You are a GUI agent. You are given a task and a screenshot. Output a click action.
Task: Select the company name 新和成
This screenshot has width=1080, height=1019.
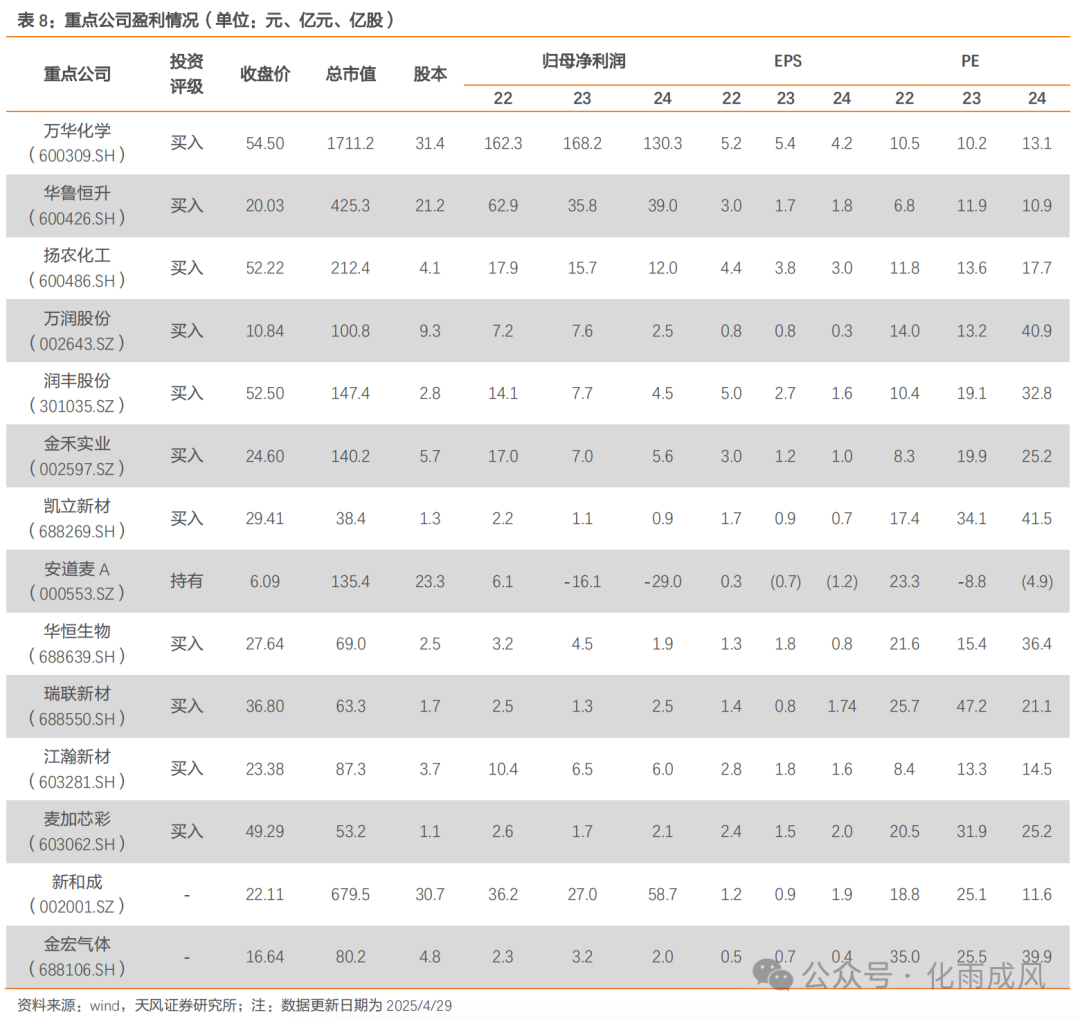tap(77, 882)
